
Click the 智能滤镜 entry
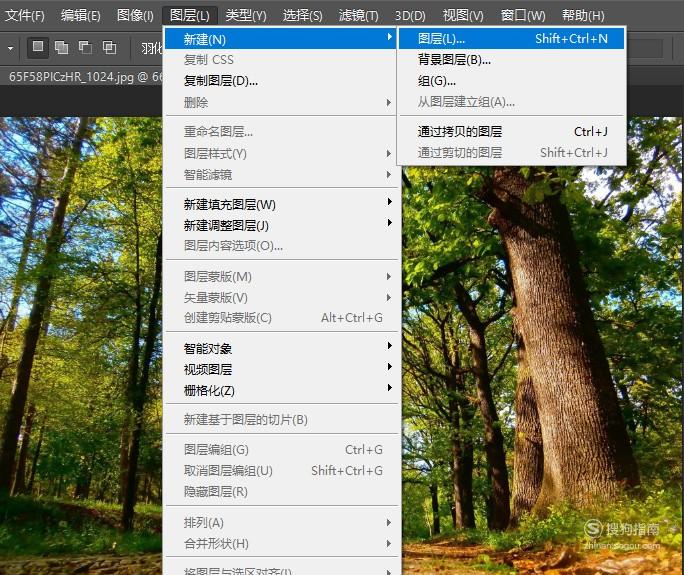click(x=281, y=175)
